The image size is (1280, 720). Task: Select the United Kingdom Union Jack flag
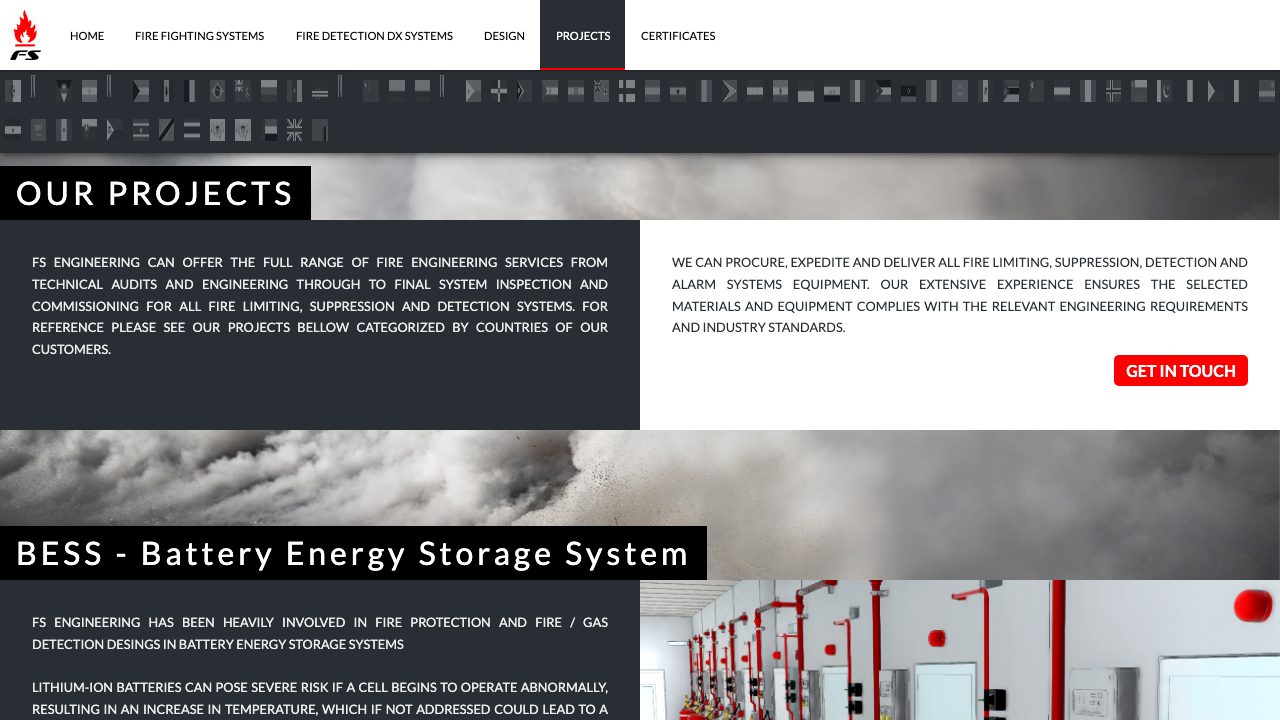[x=294, y=130]
